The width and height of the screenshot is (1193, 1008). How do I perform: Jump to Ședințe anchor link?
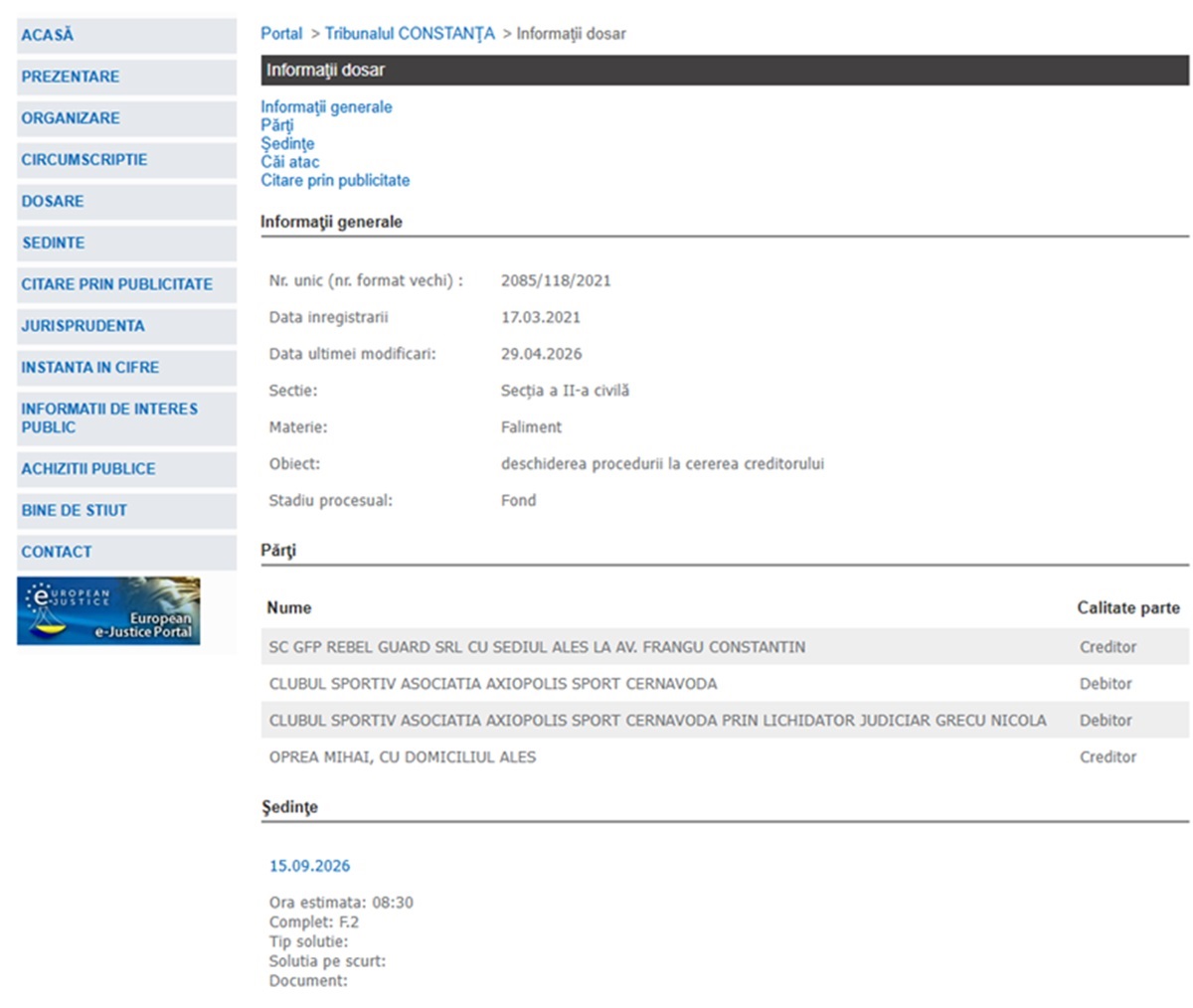click(x=287, y=143)
